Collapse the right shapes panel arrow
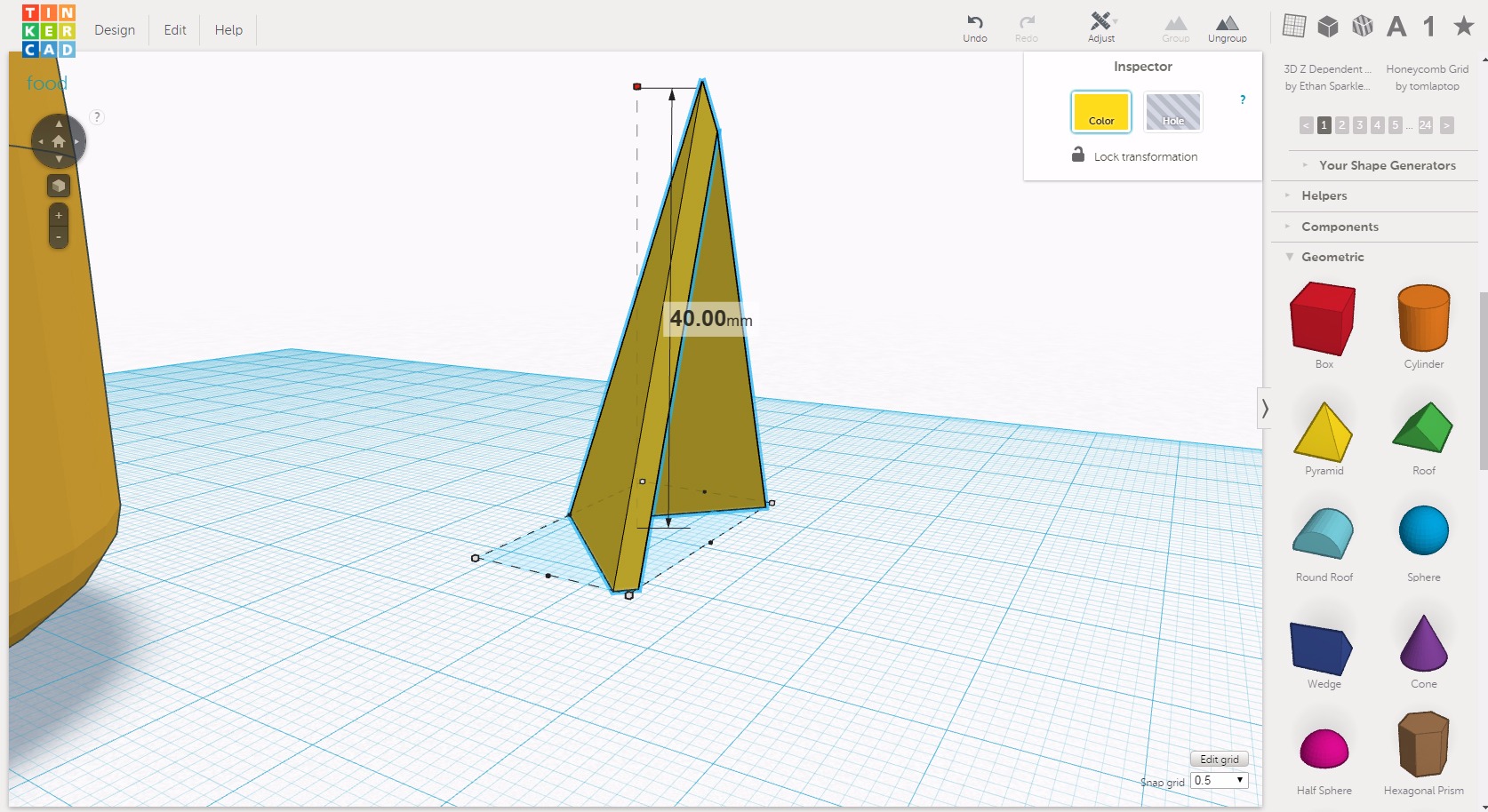This screenshot has height=812, width=1488. tap(1264, 409)
